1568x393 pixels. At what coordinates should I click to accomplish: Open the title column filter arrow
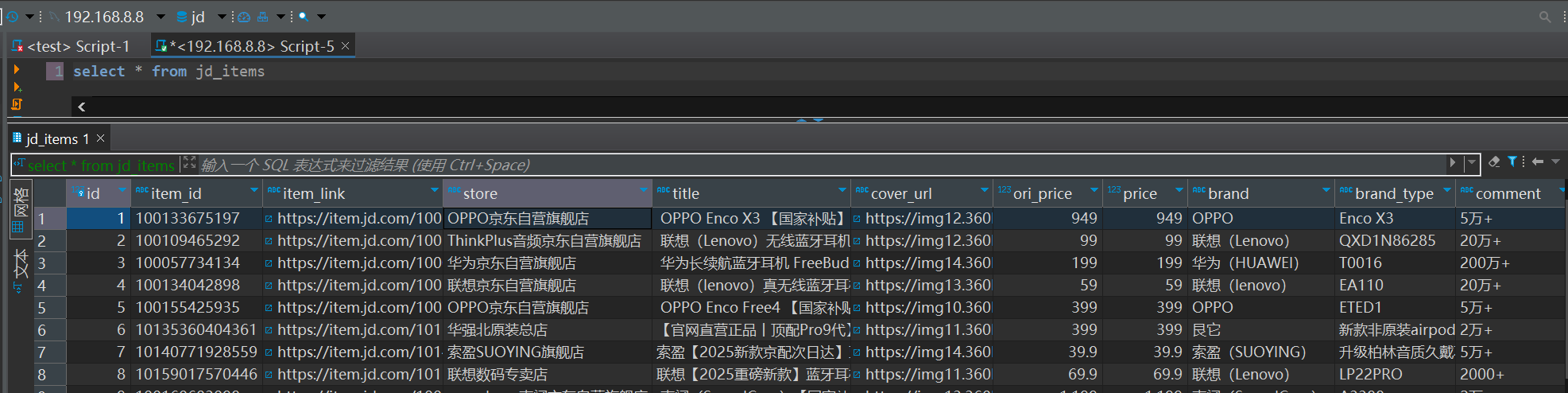coord(842,190)
